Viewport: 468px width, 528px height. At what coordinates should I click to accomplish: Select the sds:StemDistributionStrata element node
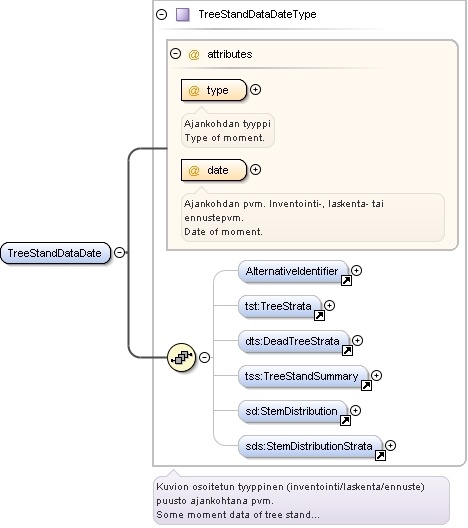point(310,447)
